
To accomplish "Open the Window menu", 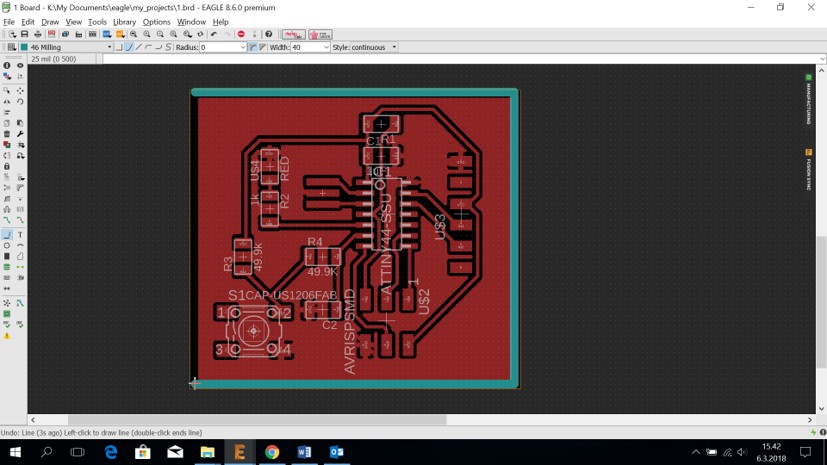I will 191,22.
